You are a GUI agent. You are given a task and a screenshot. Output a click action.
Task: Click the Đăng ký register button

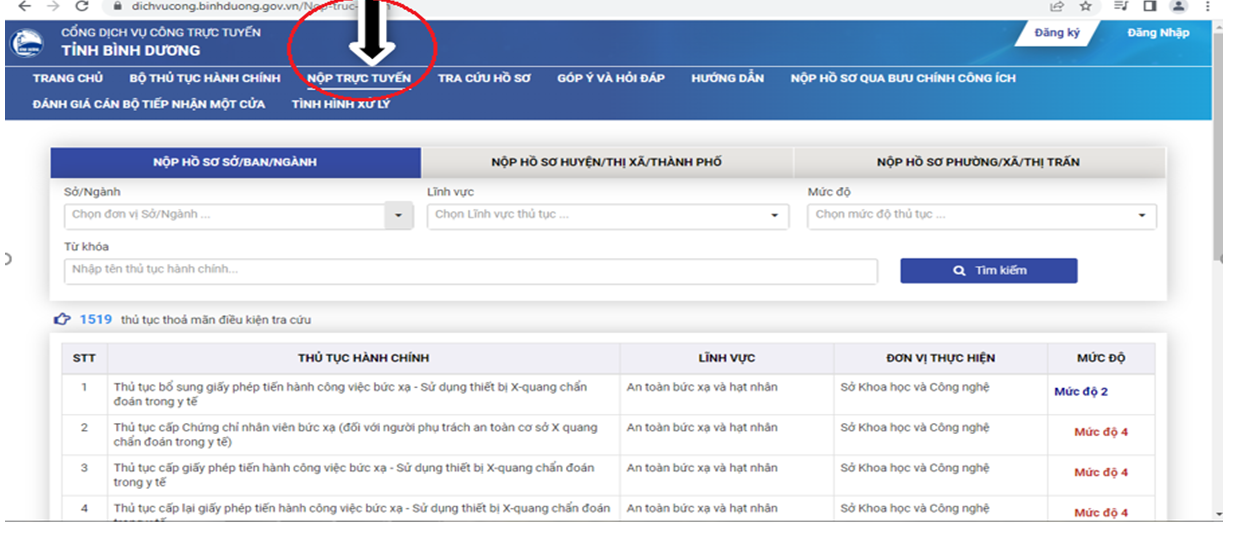click(x=1056, y=33)
